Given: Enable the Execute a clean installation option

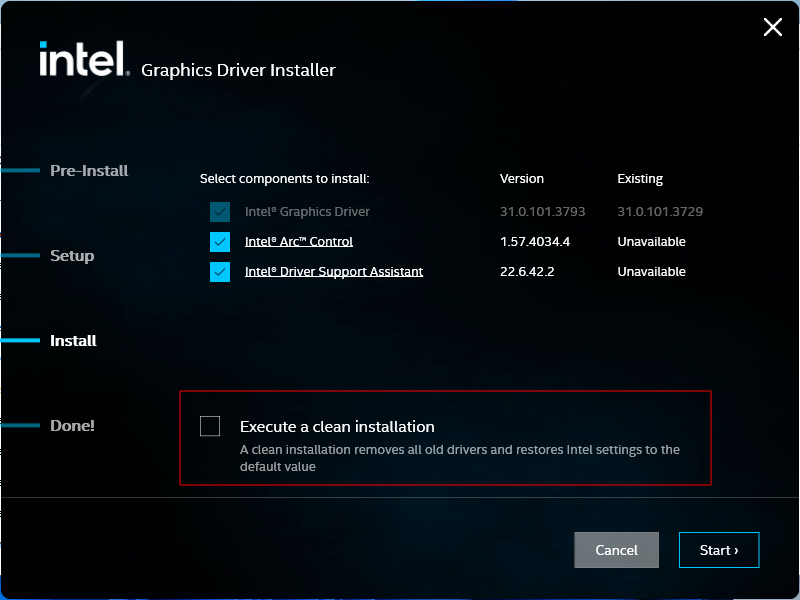Looking at the screenshot, I should pyautogui.click(x=210, y=426).
